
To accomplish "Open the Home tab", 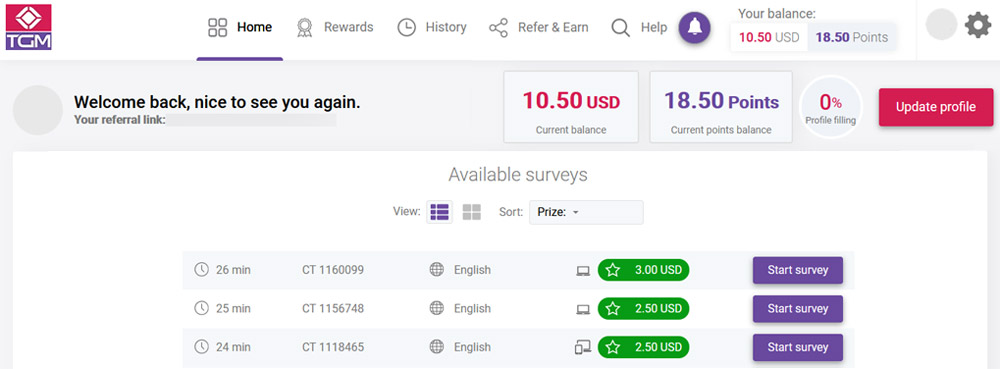I will [240, 27].
